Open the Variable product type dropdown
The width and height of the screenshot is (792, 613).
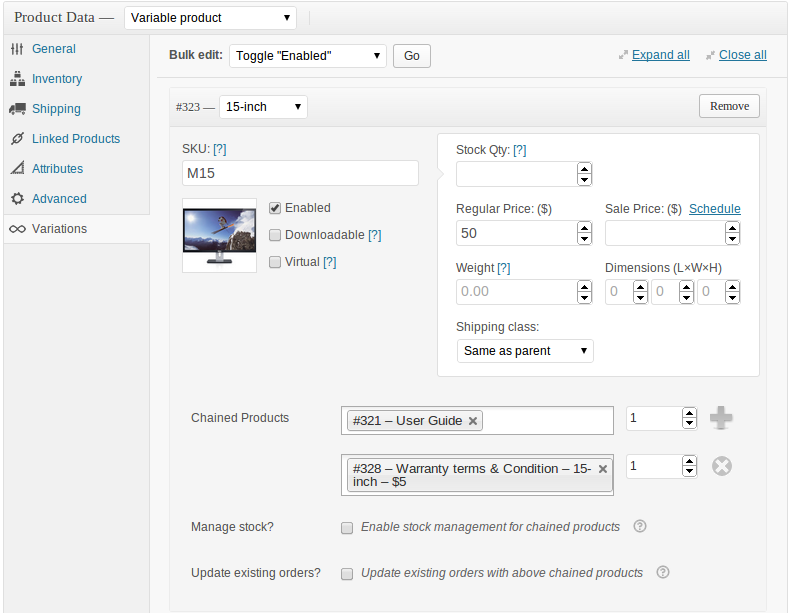(210, 18)
